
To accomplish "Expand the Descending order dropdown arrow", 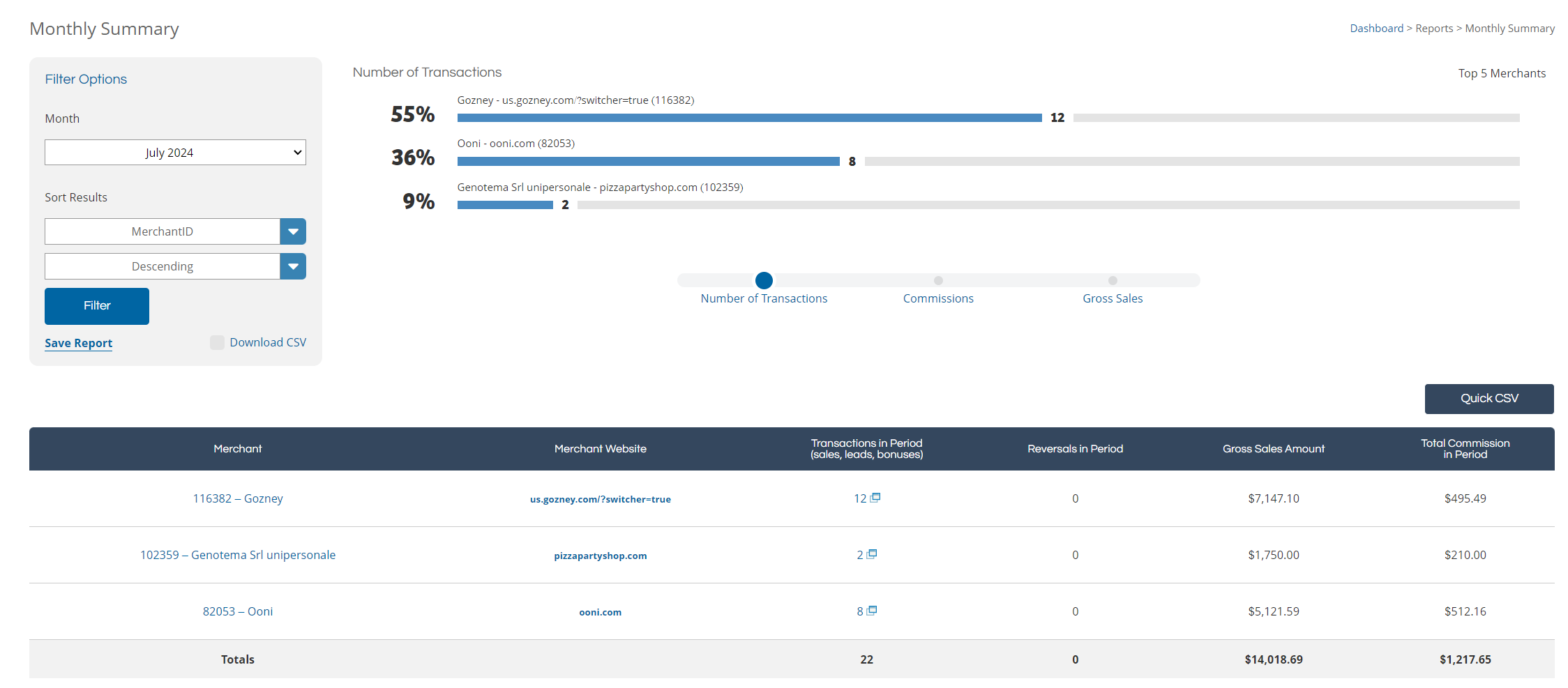I will (293, 266).
